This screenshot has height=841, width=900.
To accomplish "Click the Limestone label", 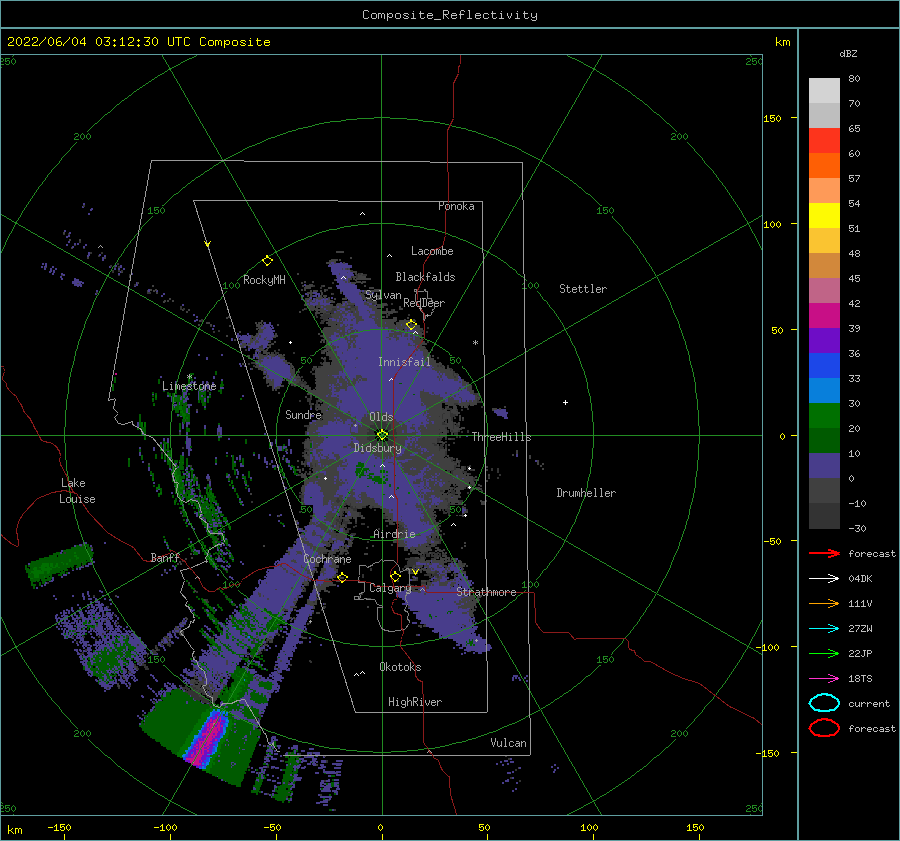I will click(x=189, y=386).
